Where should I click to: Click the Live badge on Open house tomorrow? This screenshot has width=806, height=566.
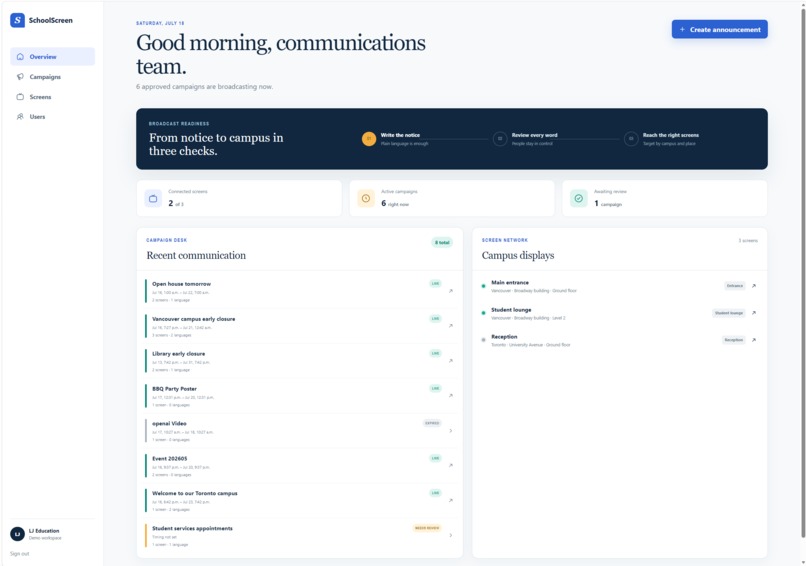tap(435, 284)
